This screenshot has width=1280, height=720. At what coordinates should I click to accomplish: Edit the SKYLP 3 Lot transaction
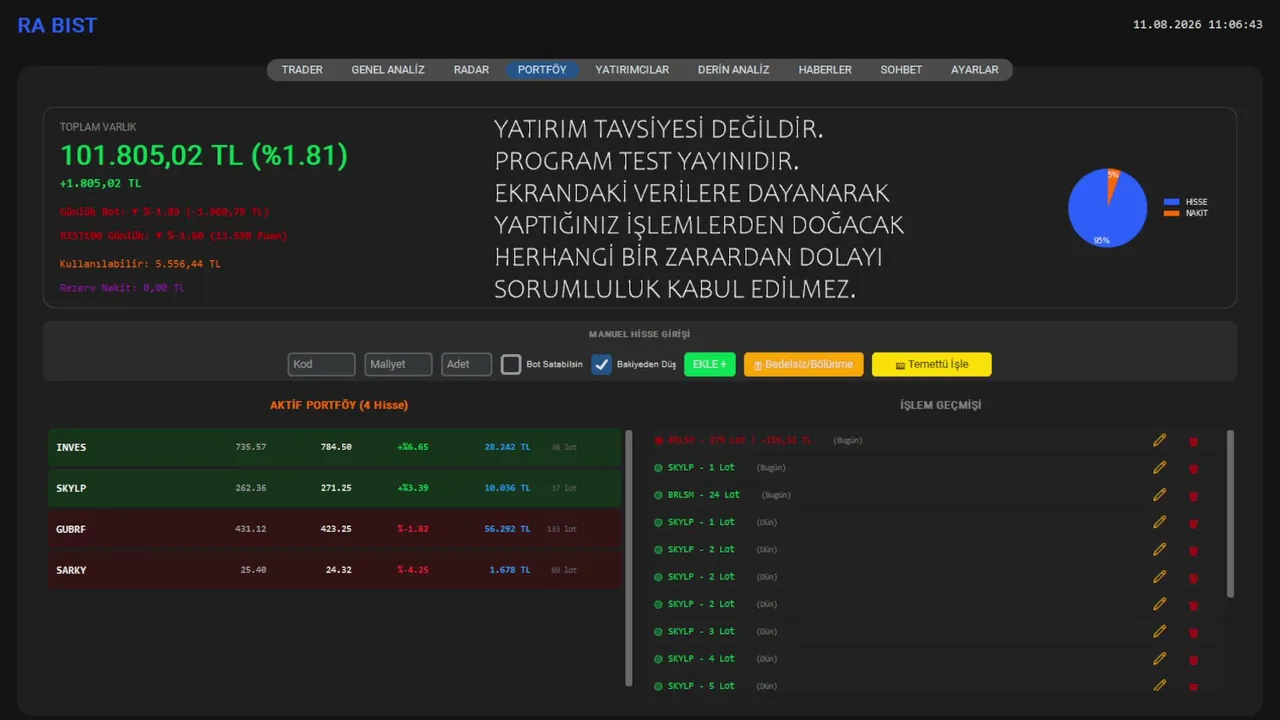click(x=1160, y=631)
